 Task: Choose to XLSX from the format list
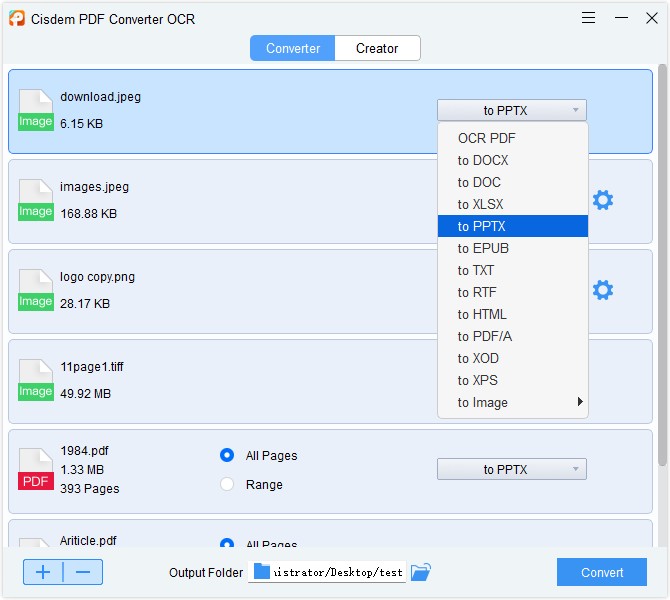pyautogui.click(x=513, y=204)
